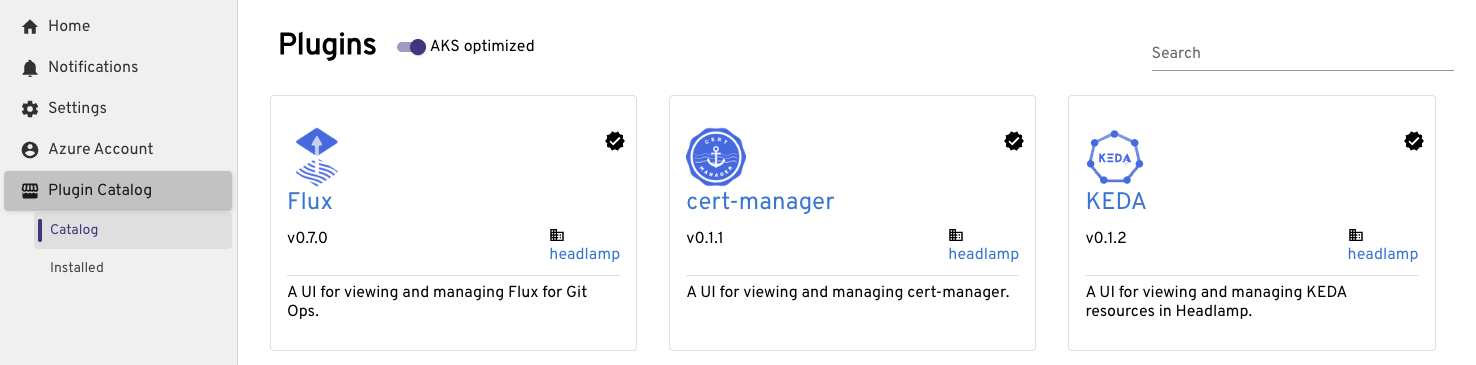Click the headlamp publisher link on KEDA card
This screenshot has height=365, width=1476.
(x=1383, y=254)
